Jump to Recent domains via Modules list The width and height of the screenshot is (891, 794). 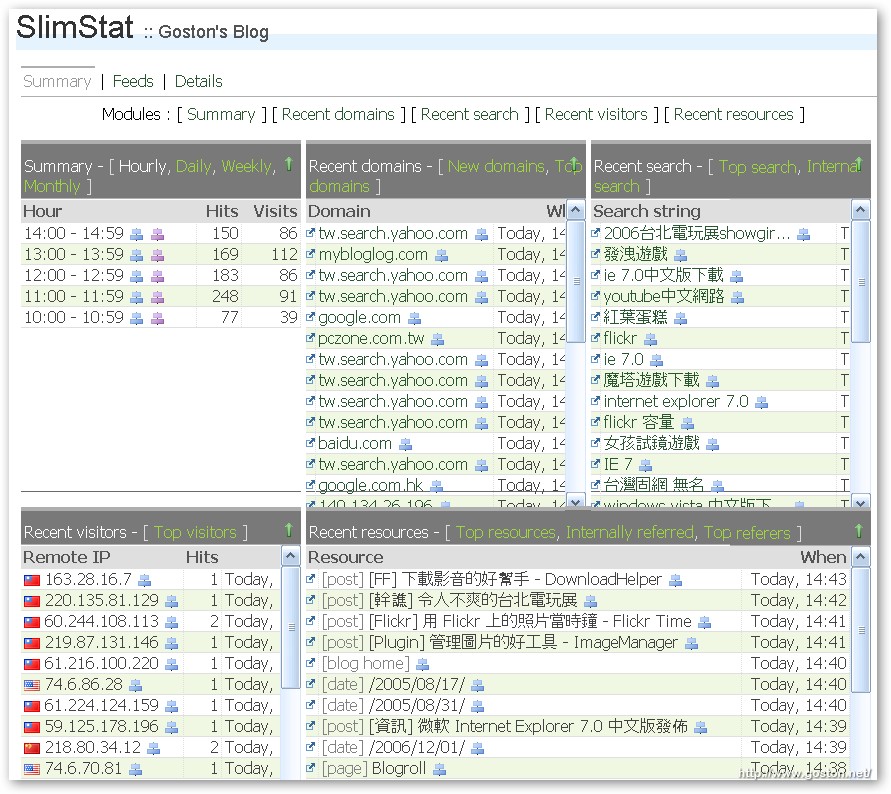[338, 114]
